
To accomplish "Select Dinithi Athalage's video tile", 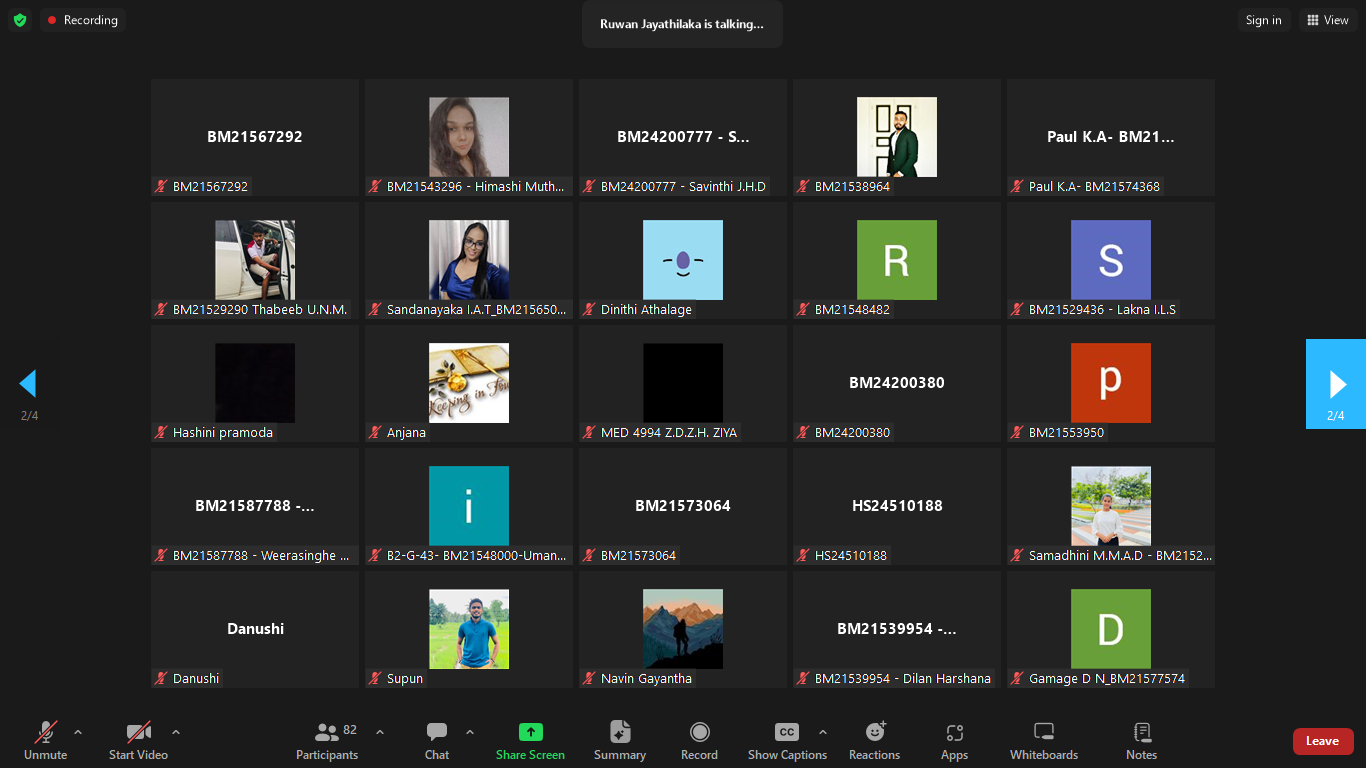I will [683, 260].
